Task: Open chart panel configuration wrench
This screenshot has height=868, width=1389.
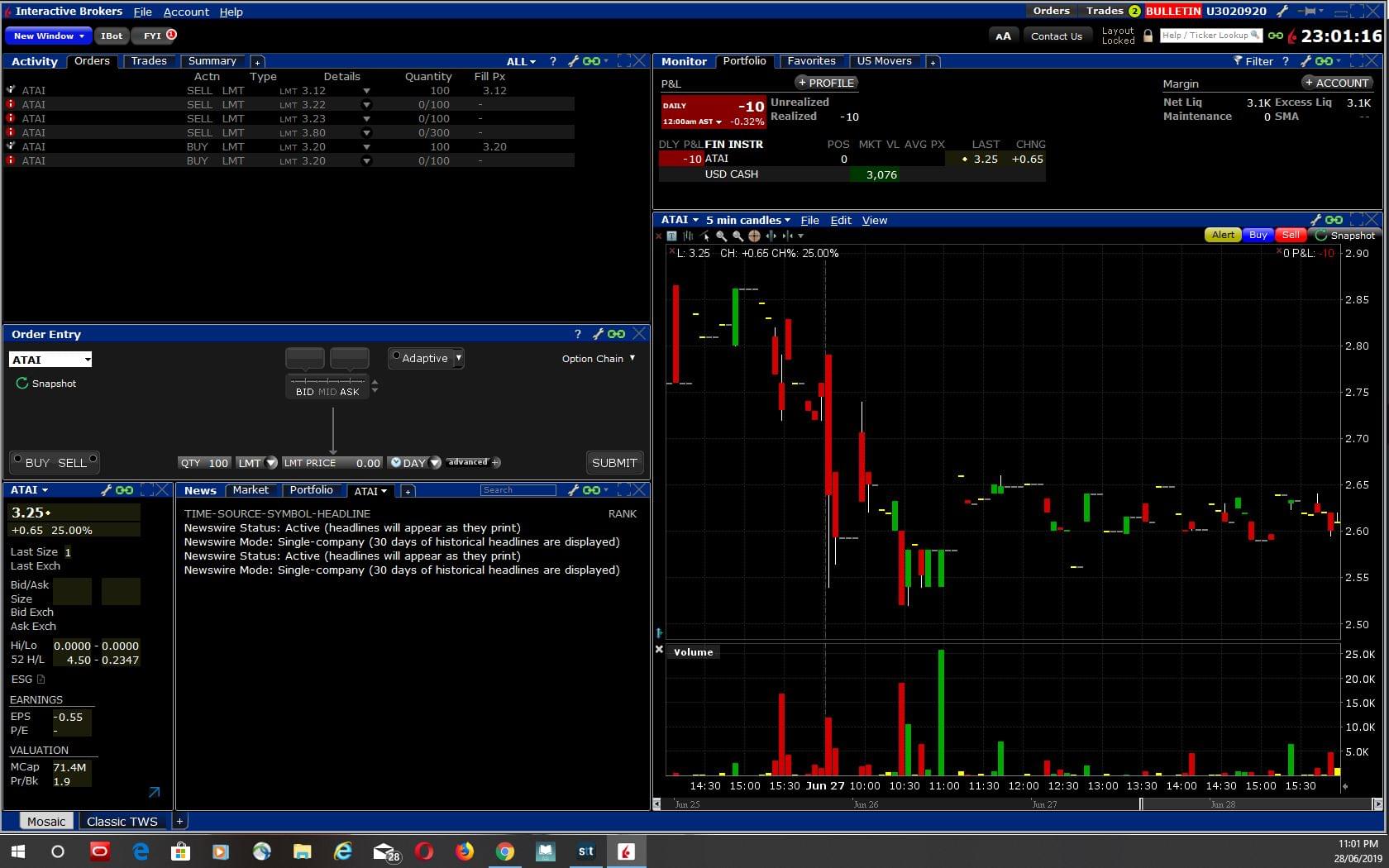Action: pos(1315,220)
